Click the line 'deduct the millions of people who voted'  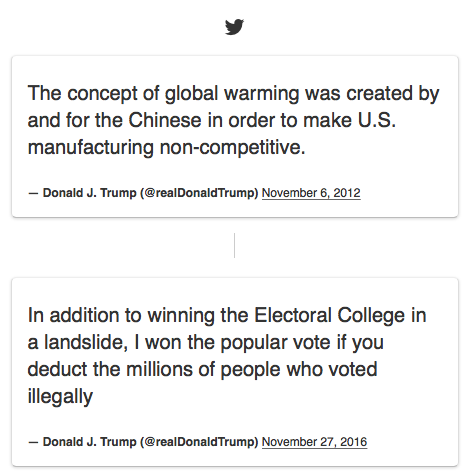pyautogui.click(x=202, y=369)
